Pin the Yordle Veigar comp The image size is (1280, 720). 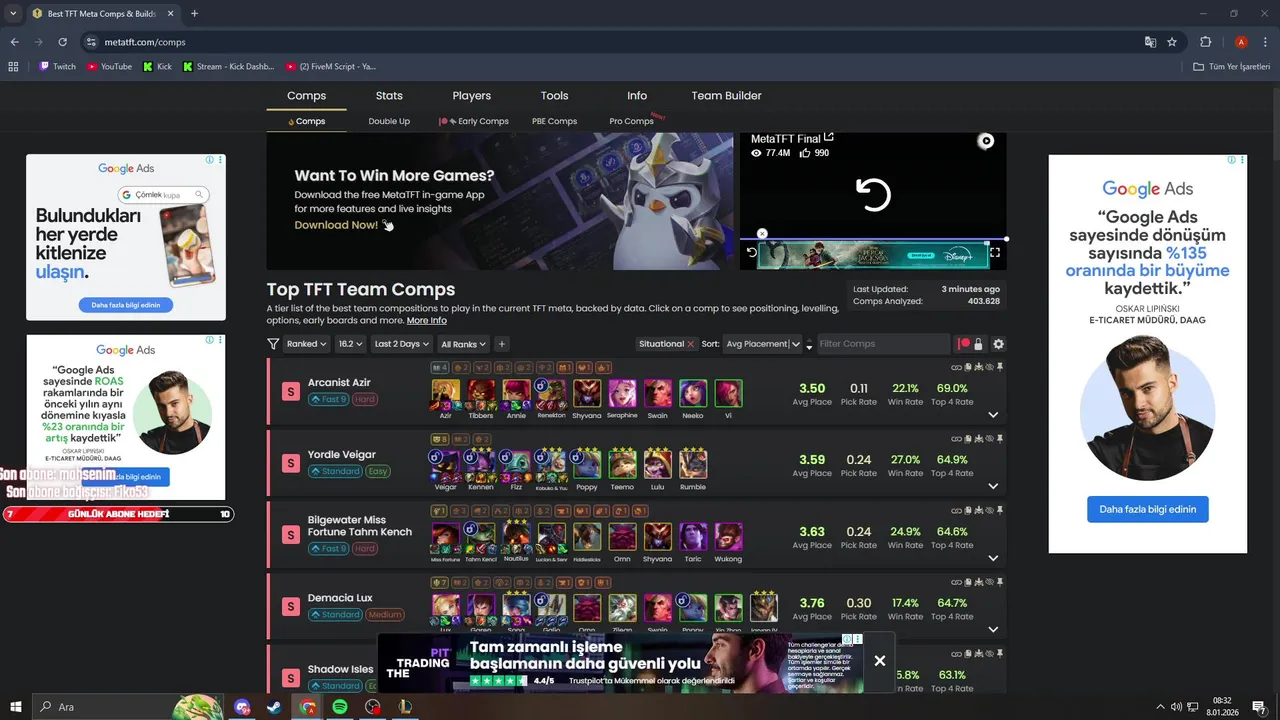(1000, 438)
